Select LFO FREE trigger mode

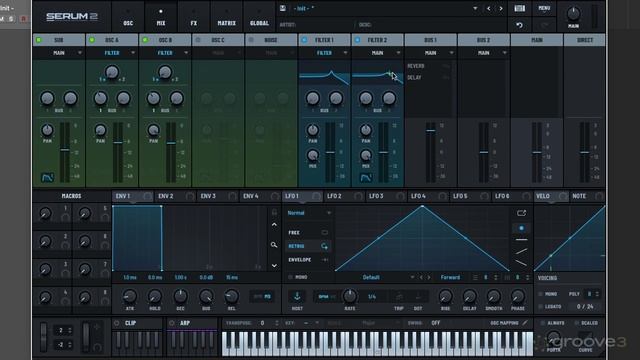(308, 233)
